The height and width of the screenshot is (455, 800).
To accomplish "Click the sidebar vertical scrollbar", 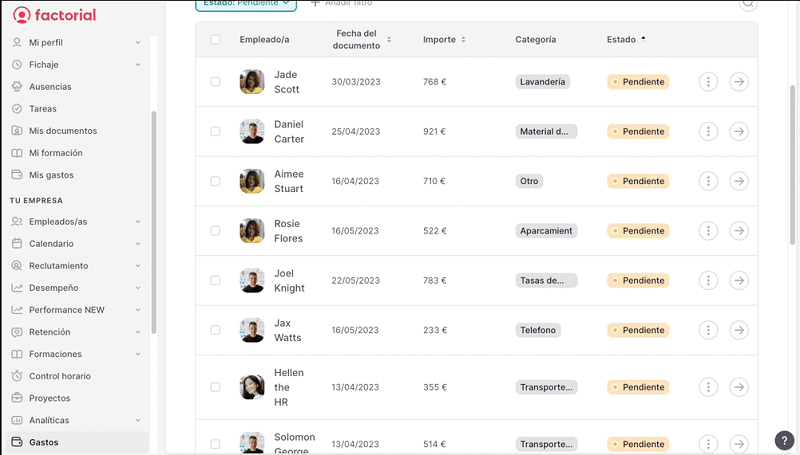I will tap(154, 220).
